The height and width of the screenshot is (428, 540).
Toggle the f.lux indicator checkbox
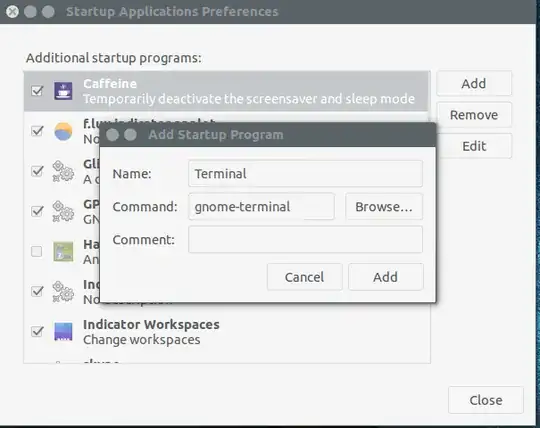tap(37, 131)
